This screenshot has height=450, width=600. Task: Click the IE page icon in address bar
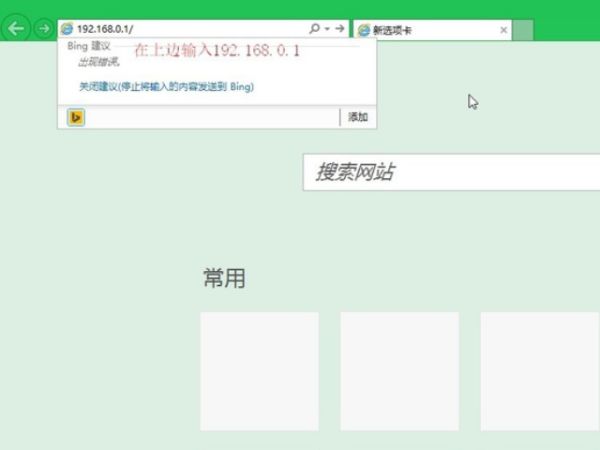(x=67, y=29)
